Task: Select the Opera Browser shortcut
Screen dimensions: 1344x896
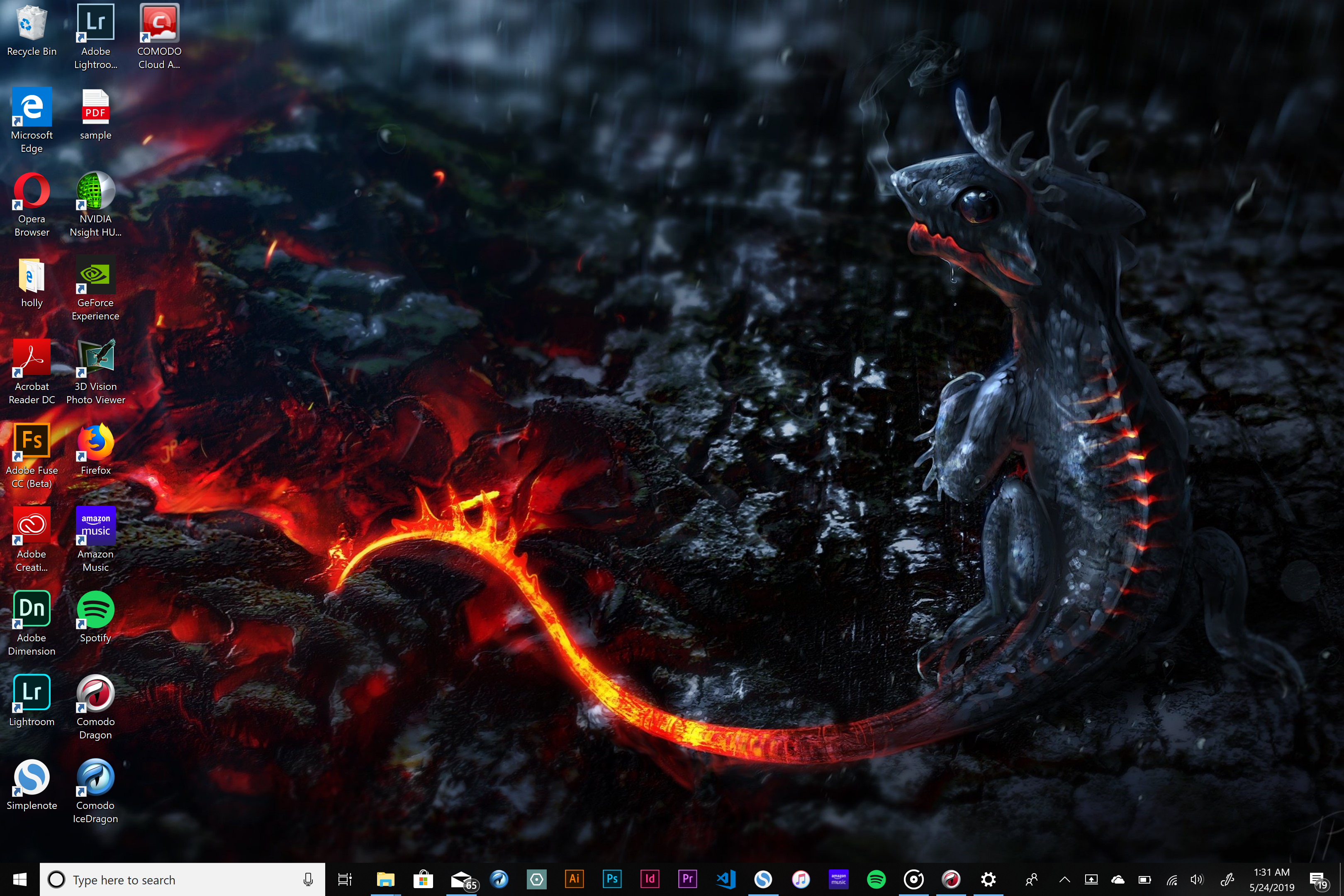Action: 32,191
